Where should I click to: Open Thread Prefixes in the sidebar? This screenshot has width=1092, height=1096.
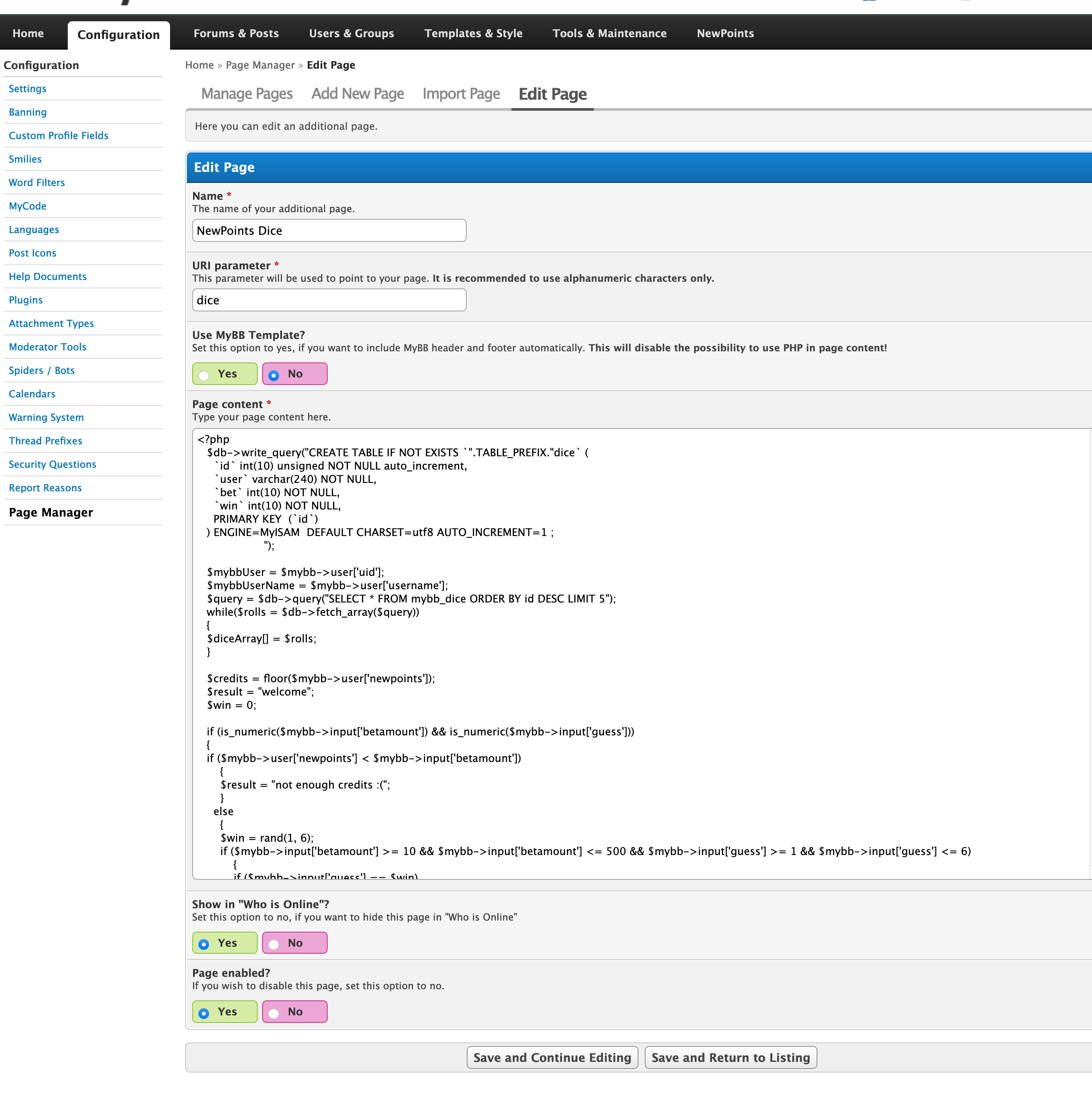click(x=45, y=440)
